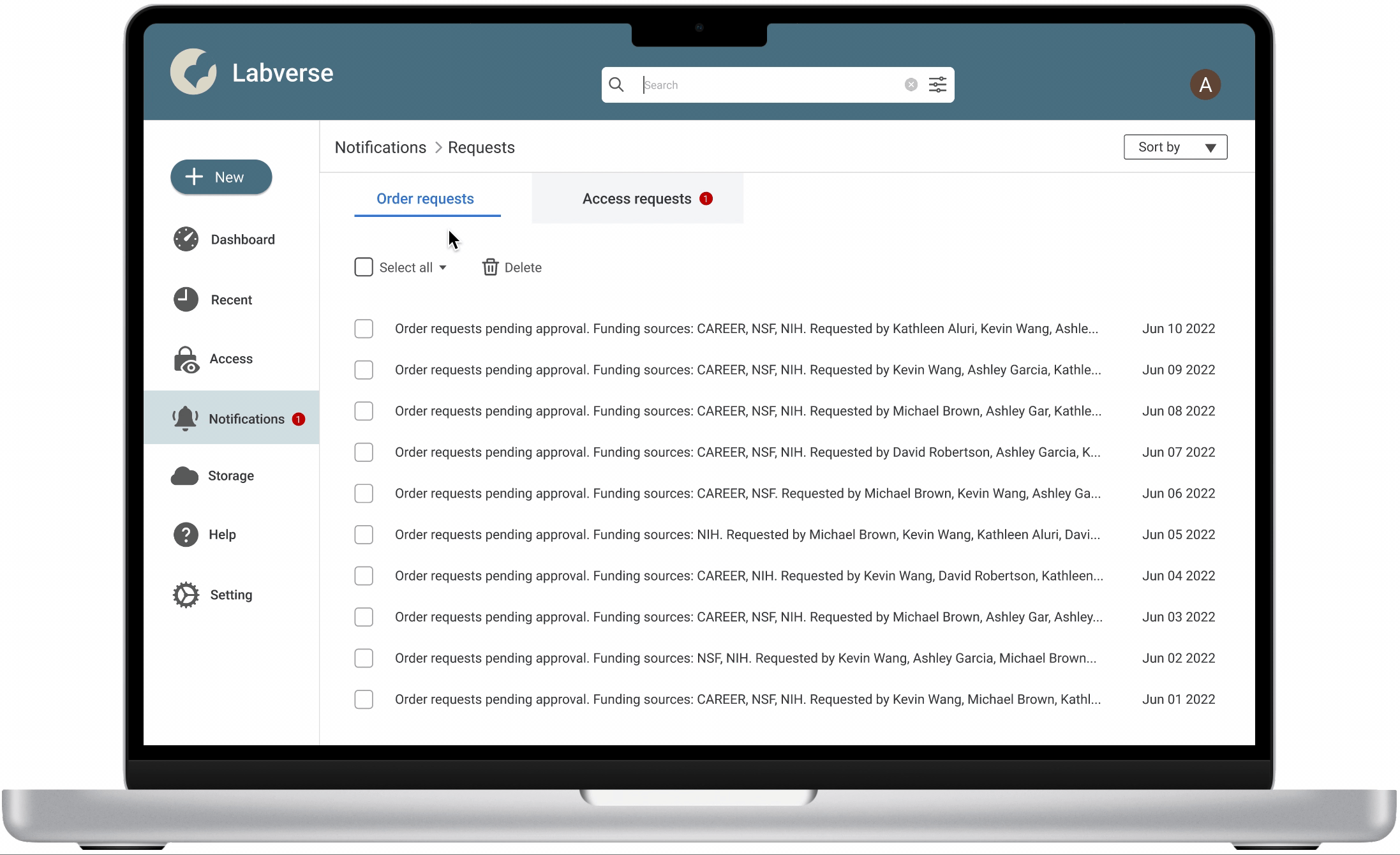Open the Dashboard from the sidebar

[242, 239]
